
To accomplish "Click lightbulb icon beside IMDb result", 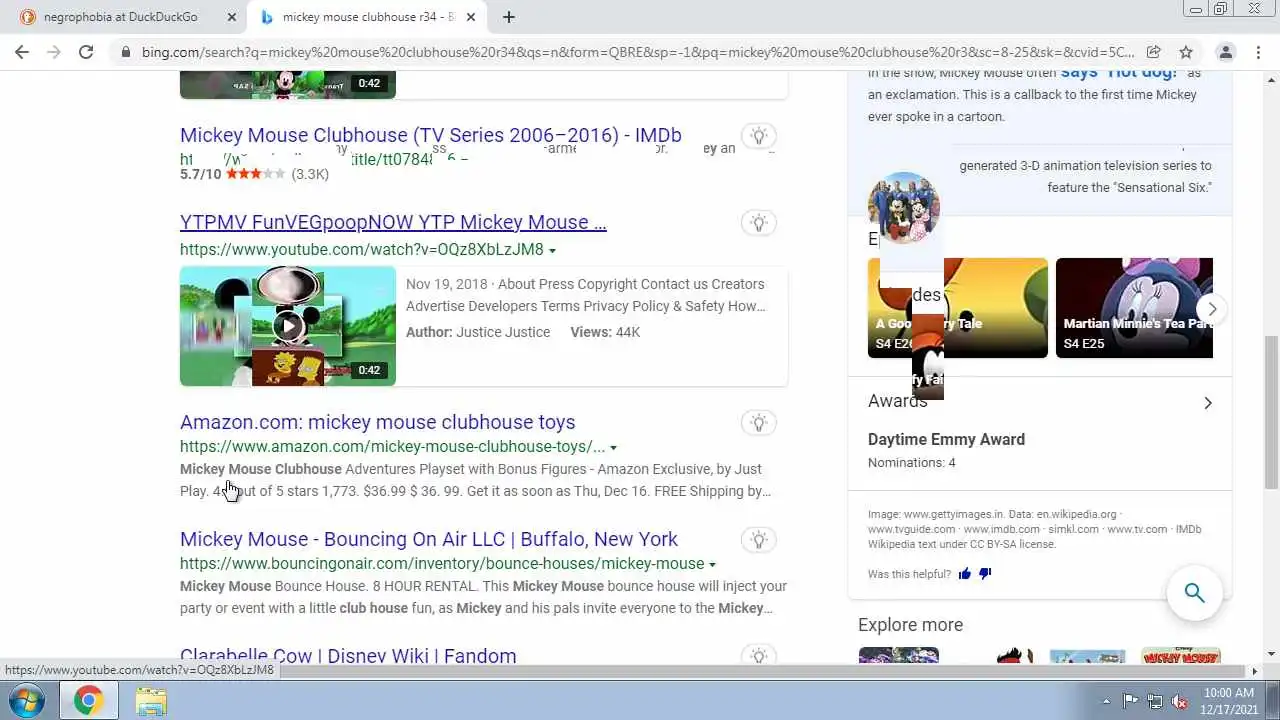I will point(759,136).
